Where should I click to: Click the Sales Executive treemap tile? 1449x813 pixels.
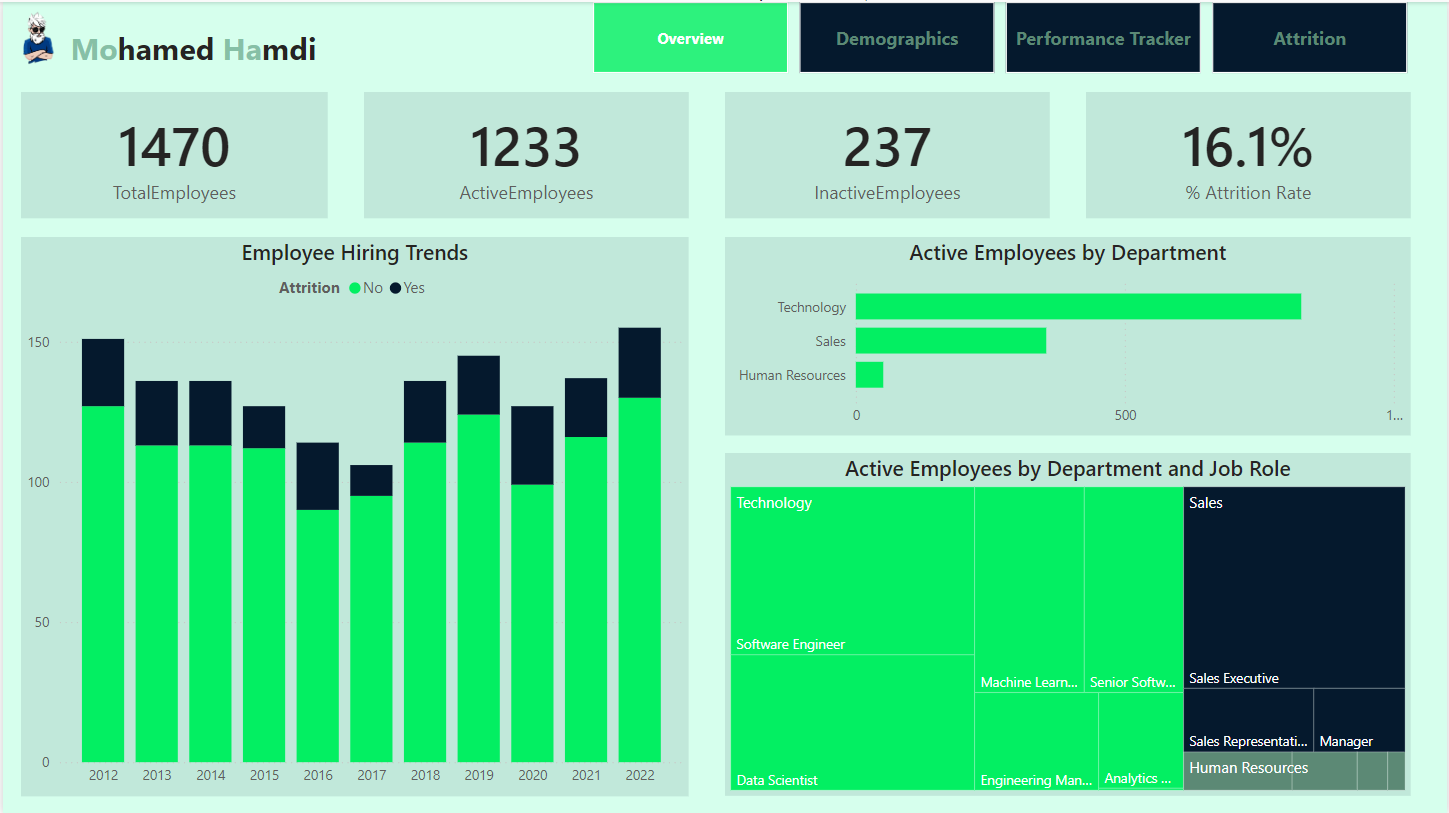[1293, 590]
